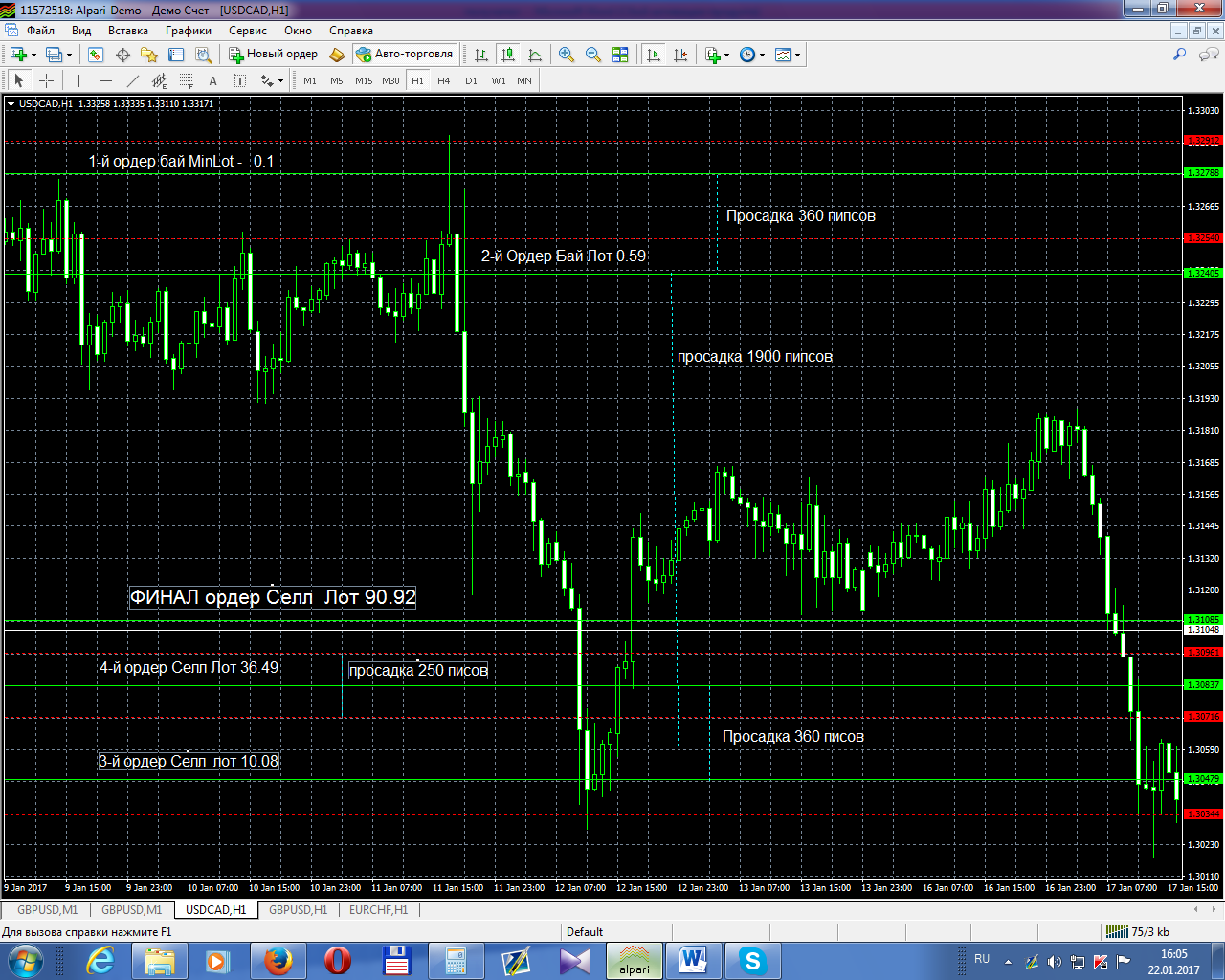The image size is (1225, 980).
Task: Select the trendline drawing tool
Action: coord(132,81)
